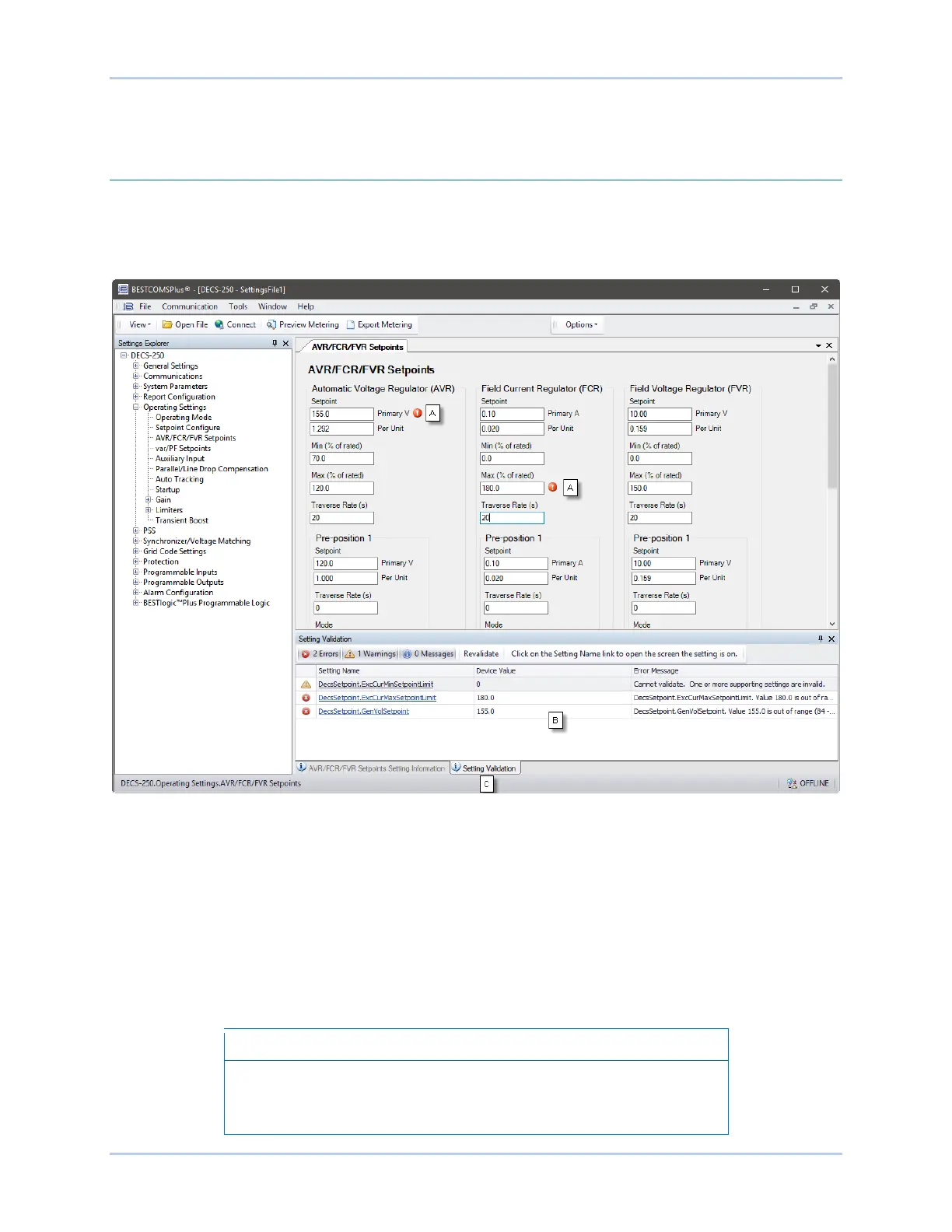
Task: Click the OFFLINE connection status indicator
Action: pos(808,783)
